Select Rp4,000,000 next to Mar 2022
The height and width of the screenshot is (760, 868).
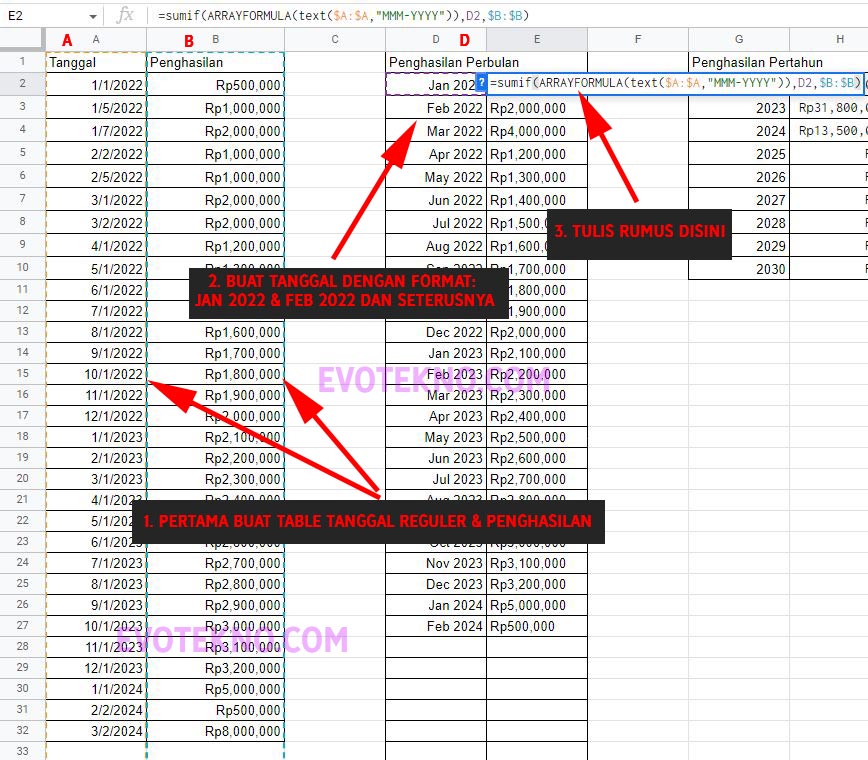pyautogui.click(x=537, y=131)
